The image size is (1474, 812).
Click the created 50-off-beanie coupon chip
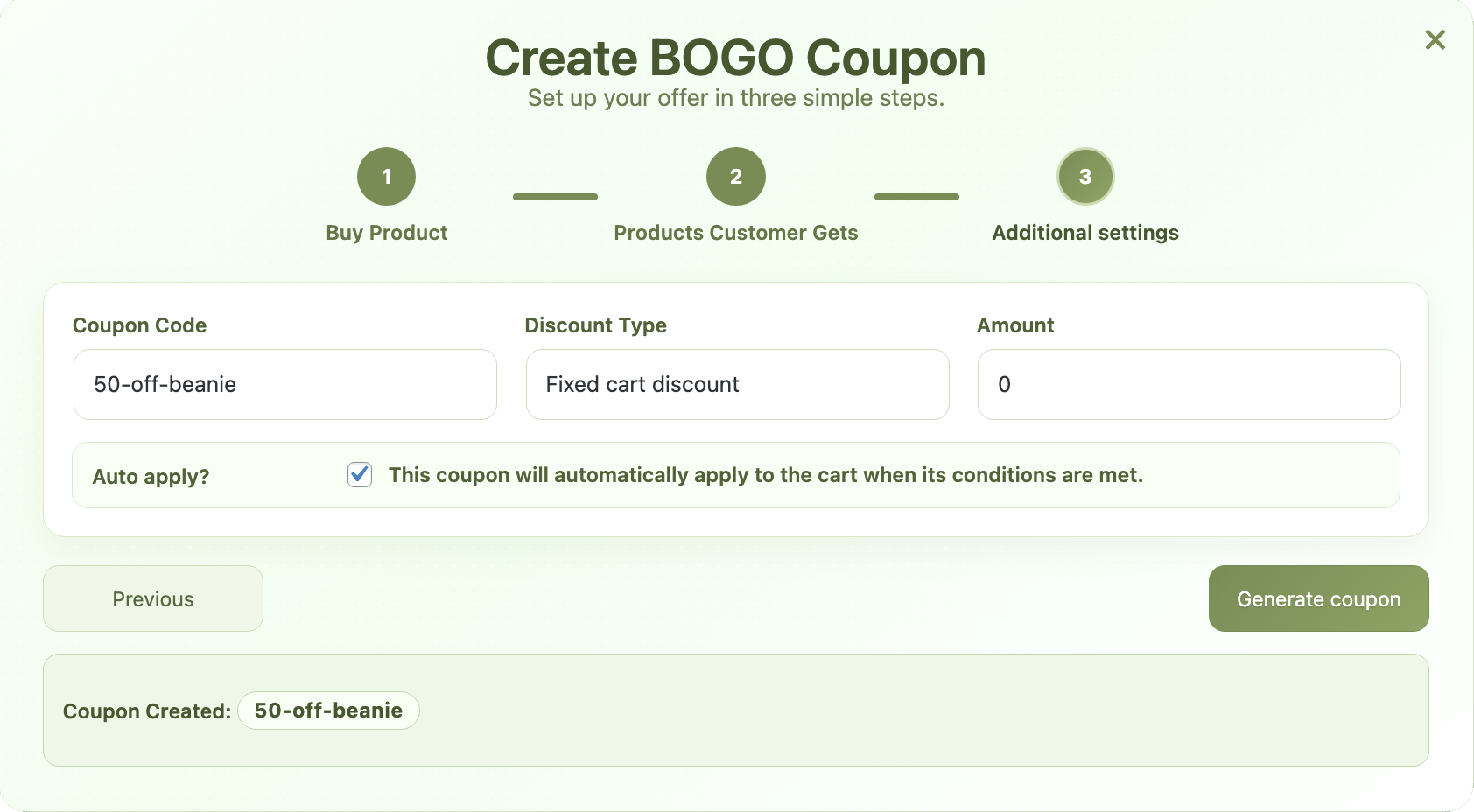328,710
